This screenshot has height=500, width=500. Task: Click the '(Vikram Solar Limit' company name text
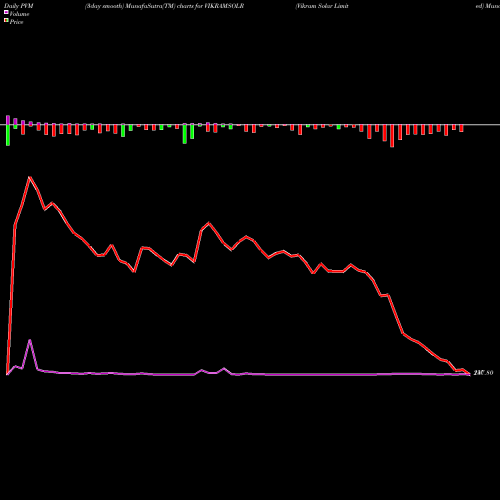click(x=322, y=6)
